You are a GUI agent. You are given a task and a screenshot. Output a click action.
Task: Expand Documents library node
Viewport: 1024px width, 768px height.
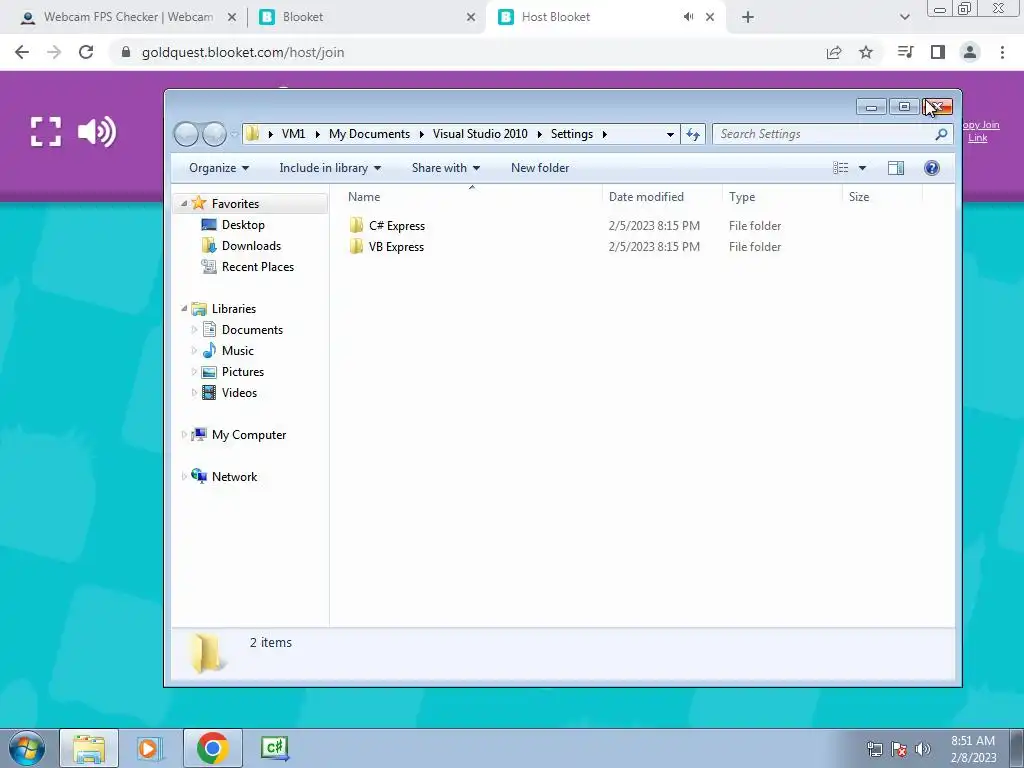tap(194, 330)
